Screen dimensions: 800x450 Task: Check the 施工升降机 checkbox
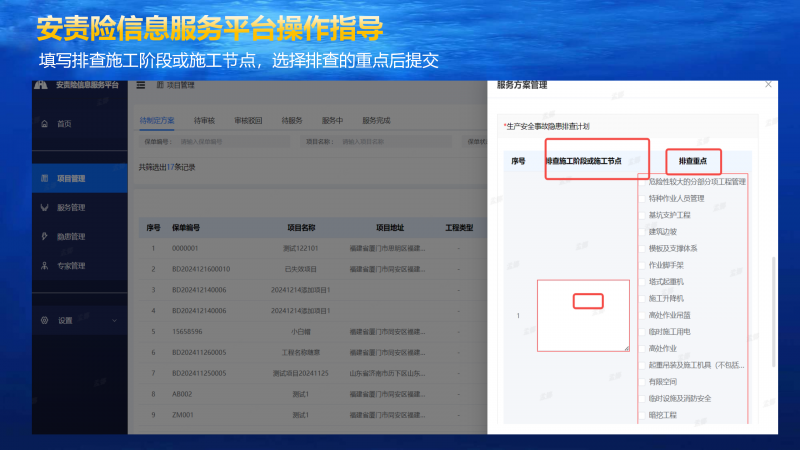click(x=642, y=298)
